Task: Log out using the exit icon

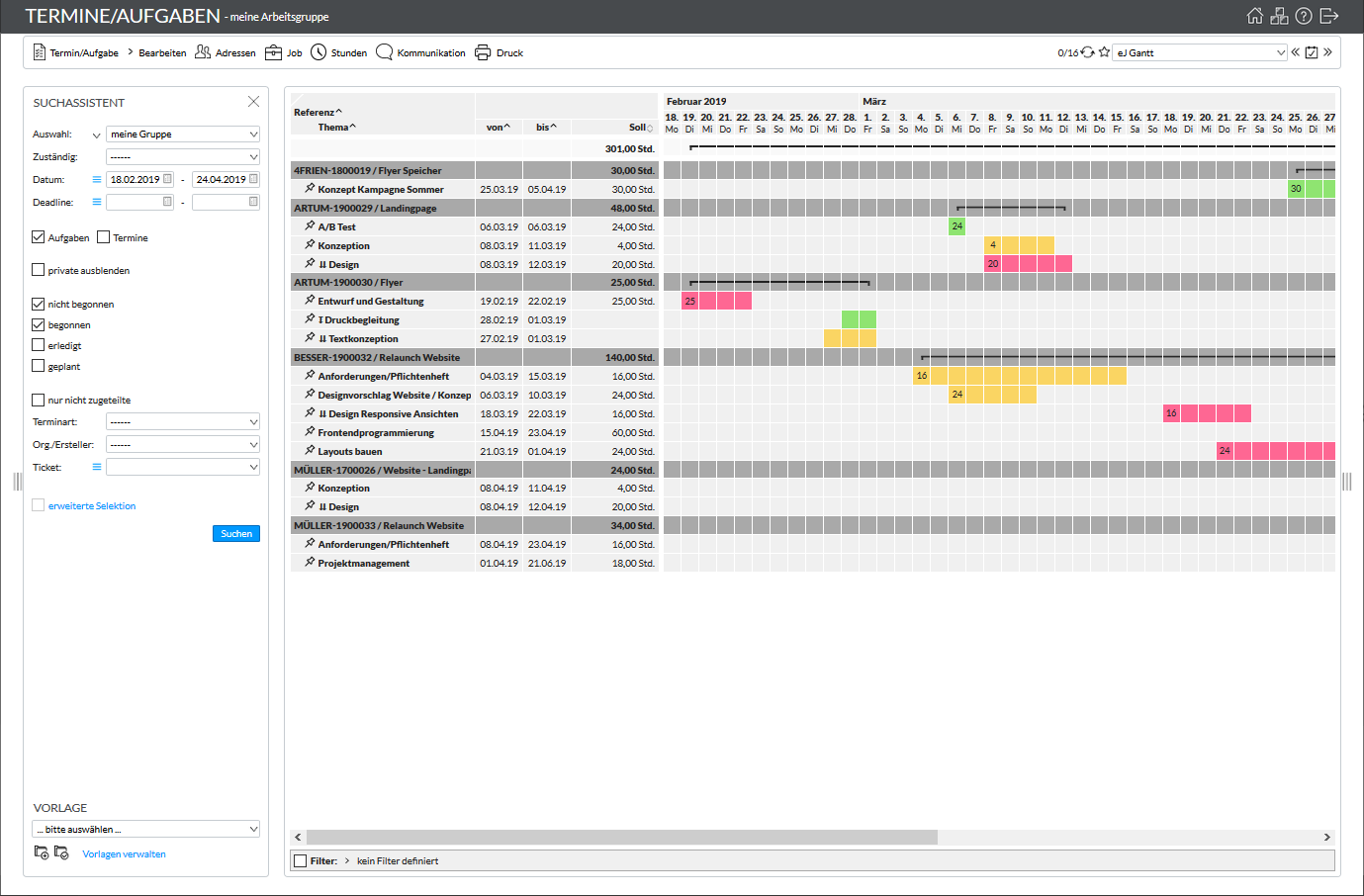Action: click(x=1329, y=16)
